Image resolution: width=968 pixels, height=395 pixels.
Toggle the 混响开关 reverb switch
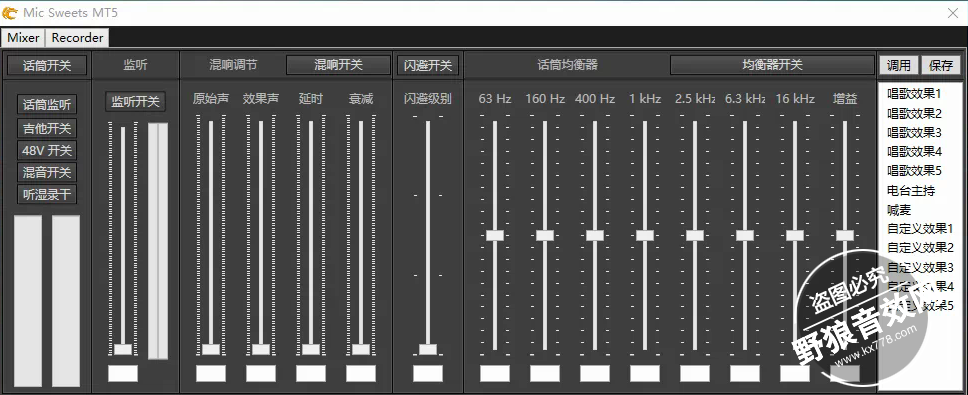click(x=338, y=65)
